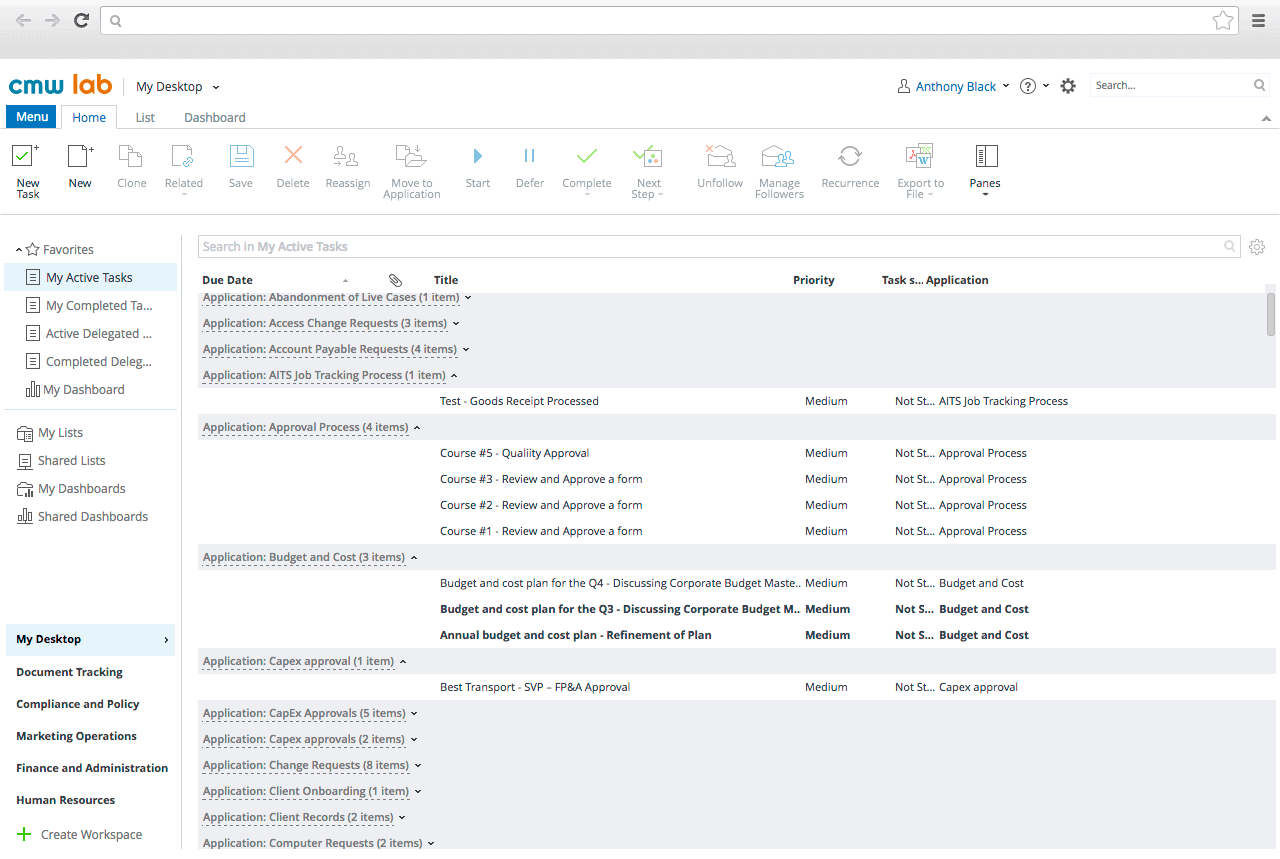Click the browser reload icon
This screenshot has width=1280, height=859.
tap(81, 20)
